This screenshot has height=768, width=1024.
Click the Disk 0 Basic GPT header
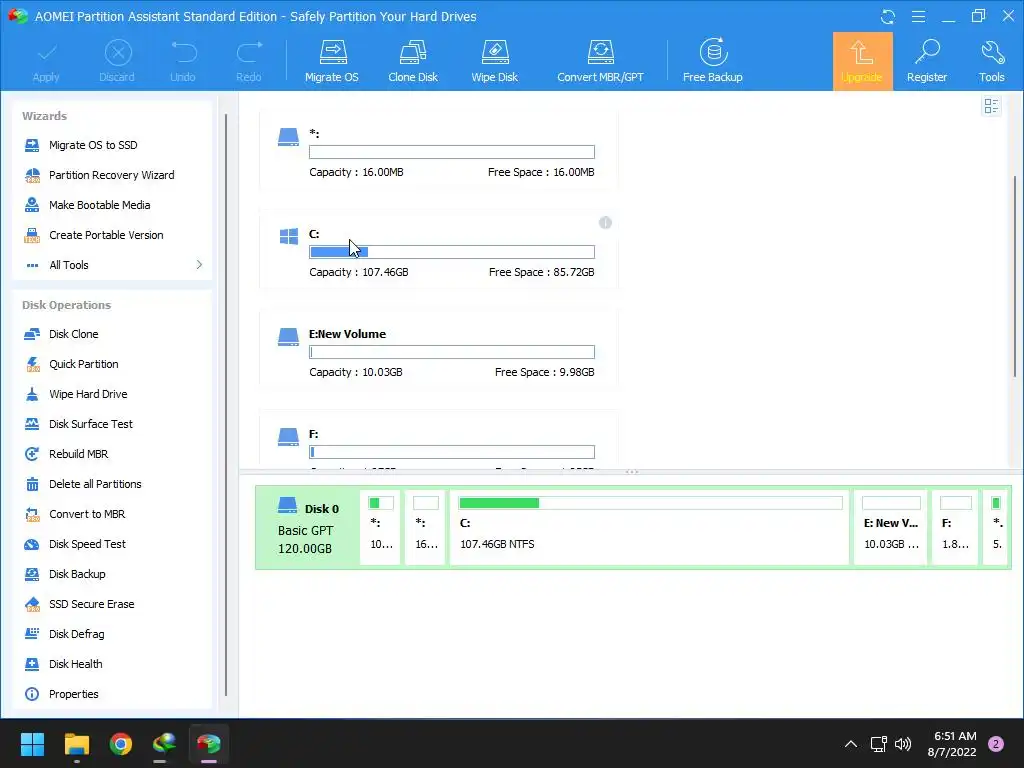[x=308, y=528]
